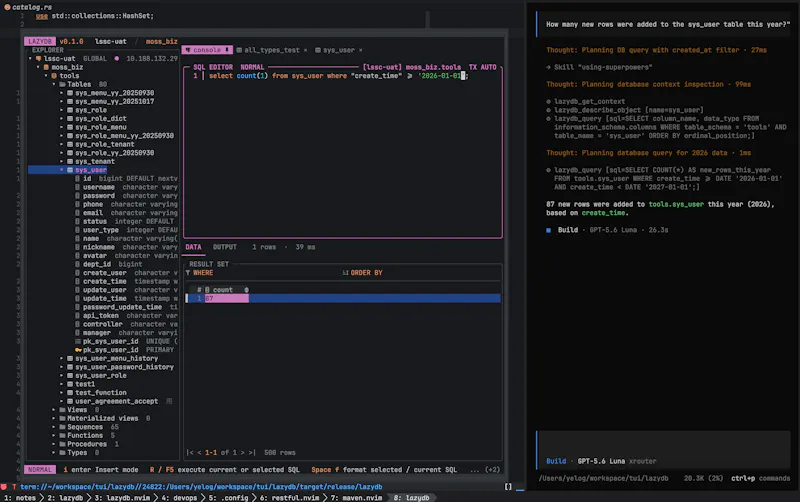Close the sys_user tab with its x
Screen dimensions: 800x502
coord(361,50)
